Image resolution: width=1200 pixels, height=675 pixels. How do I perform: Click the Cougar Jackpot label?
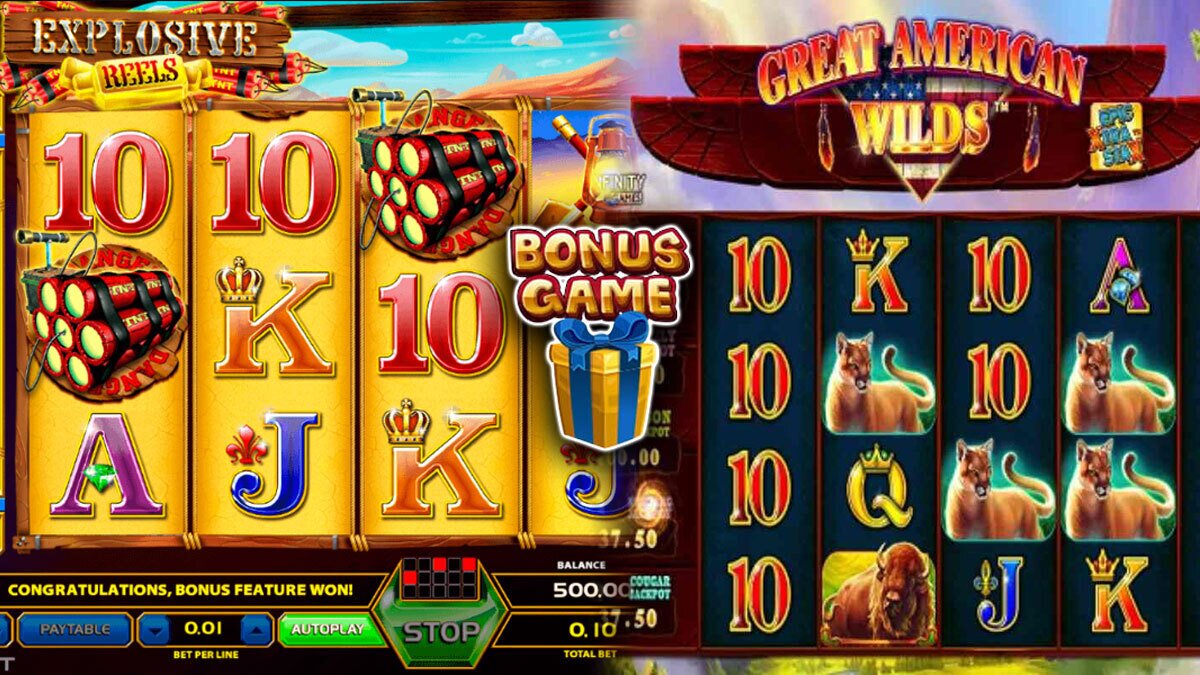click(650, 588)
